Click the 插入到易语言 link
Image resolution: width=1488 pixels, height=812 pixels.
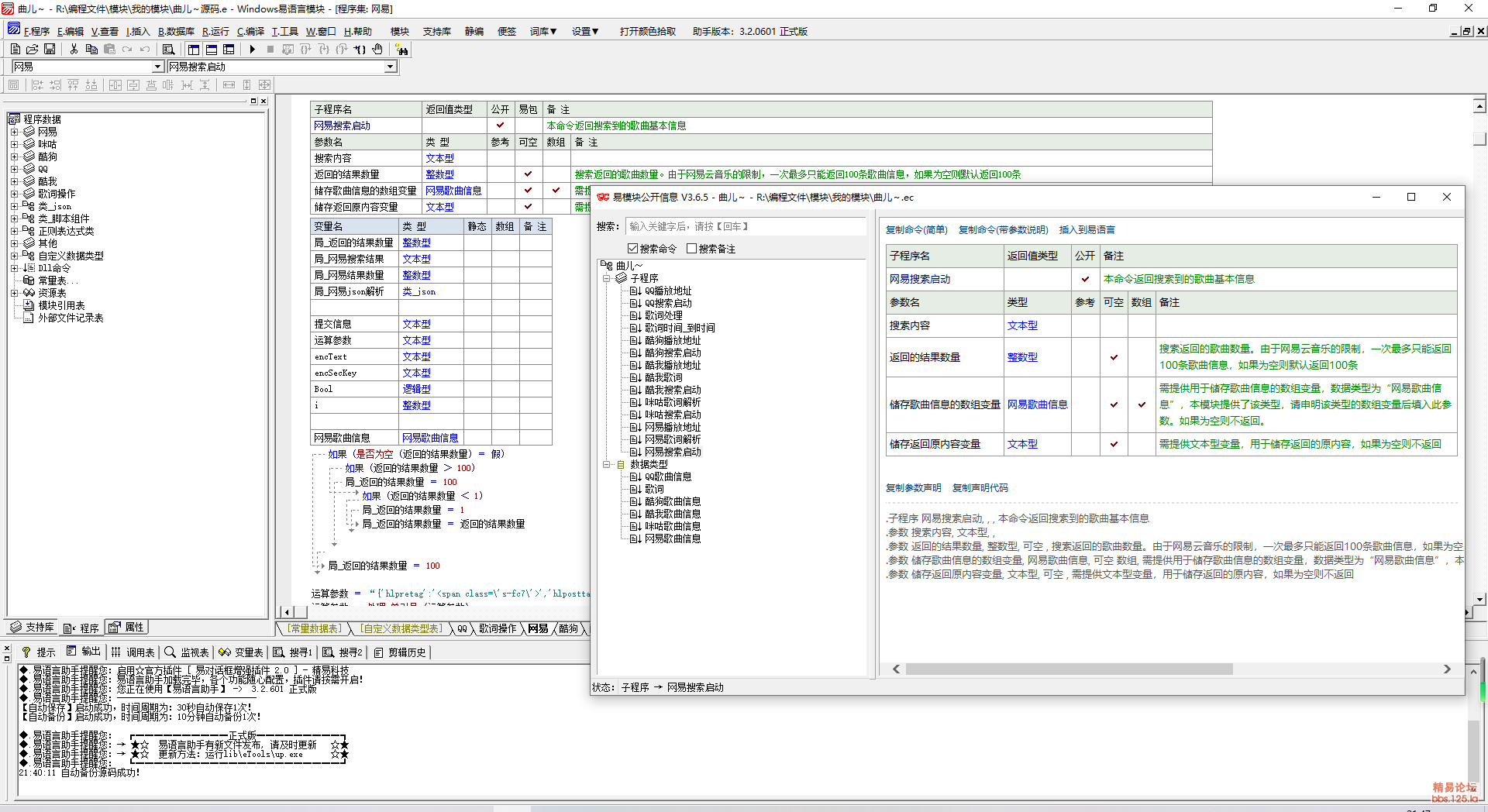coord(1087,229)
